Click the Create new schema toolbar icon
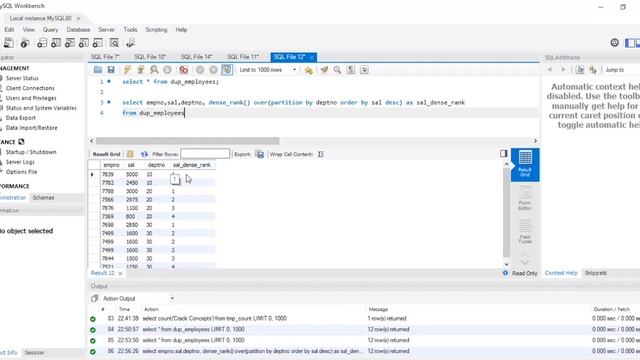The width and height of the screenshot is (640, 360). pyautogui.click(x=42, y=43)
